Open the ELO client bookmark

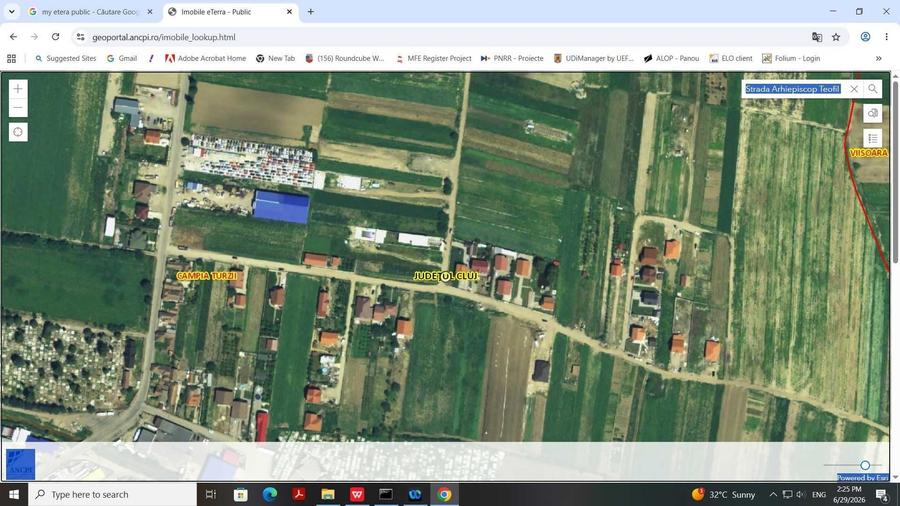pyautogui.click(x=731, y=59)
